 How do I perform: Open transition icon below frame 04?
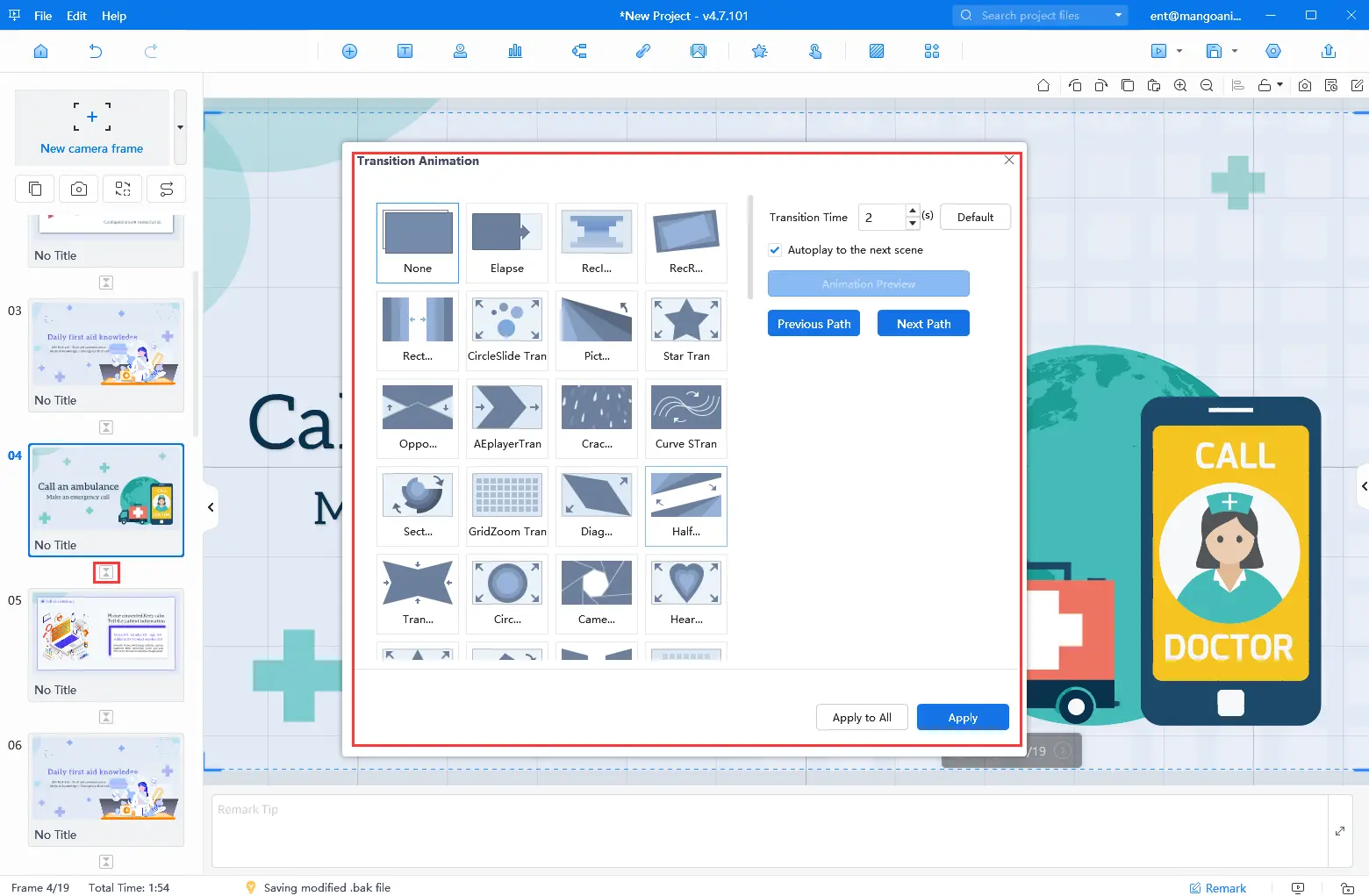pyautogui.click(x=106, y=572)
